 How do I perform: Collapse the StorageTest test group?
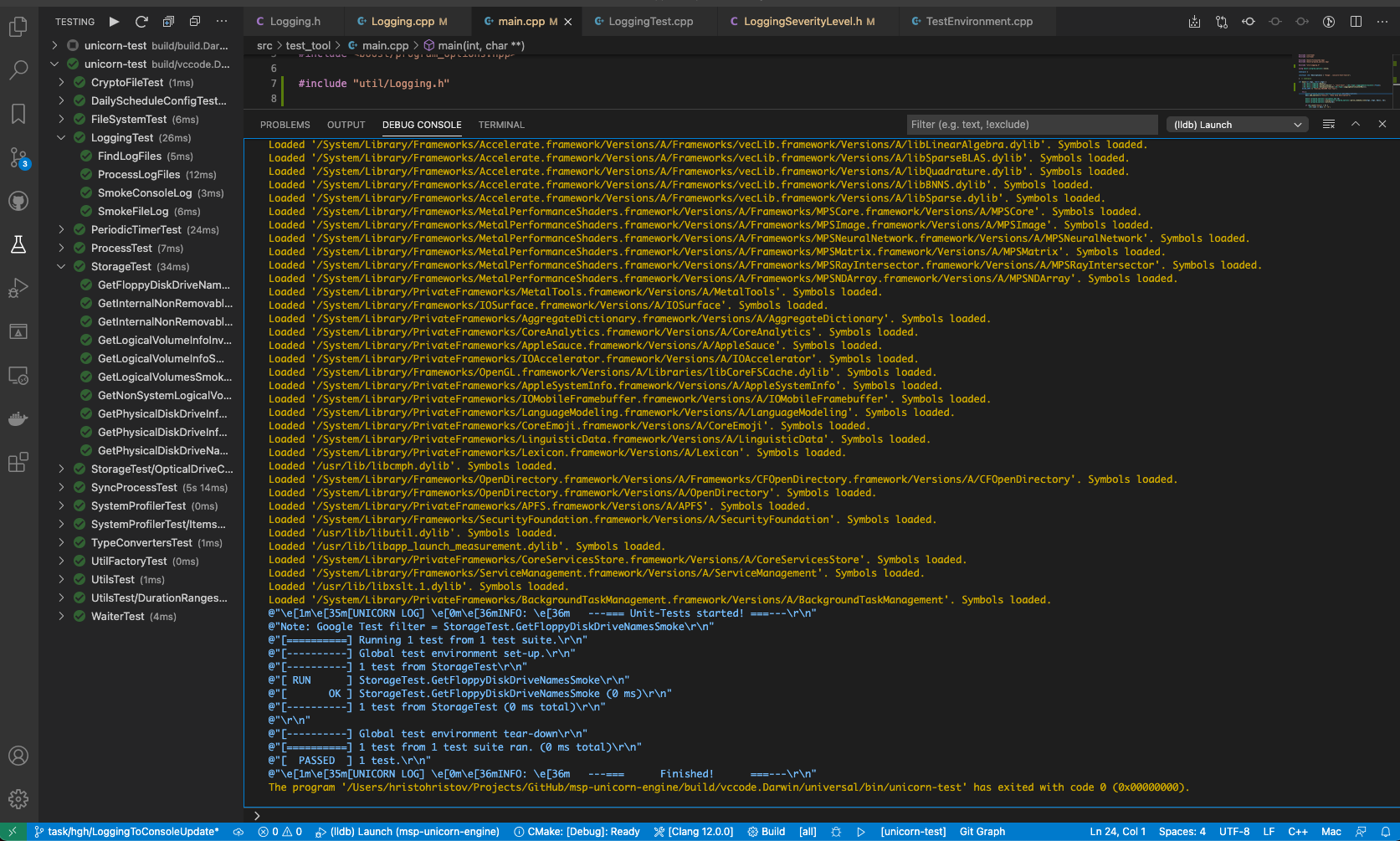[60, 266]
